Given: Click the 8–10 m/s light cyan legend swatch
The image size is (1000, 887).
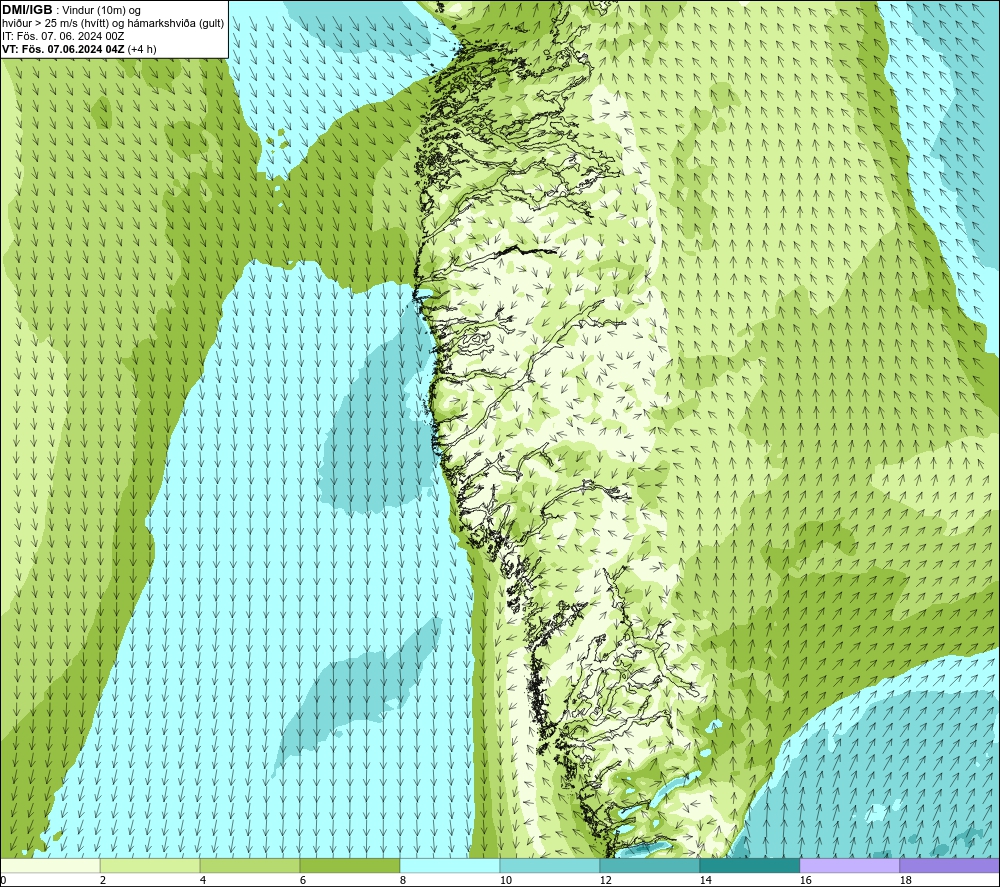Looking at the screenshot, I should 450,866.
